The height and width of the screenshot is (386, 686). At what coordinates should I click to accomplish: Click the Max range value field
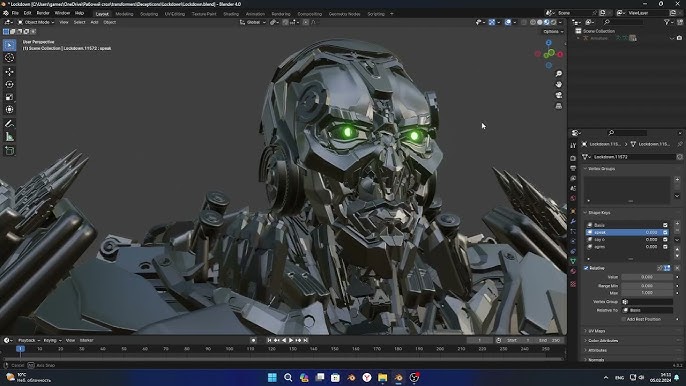(647, 293)
